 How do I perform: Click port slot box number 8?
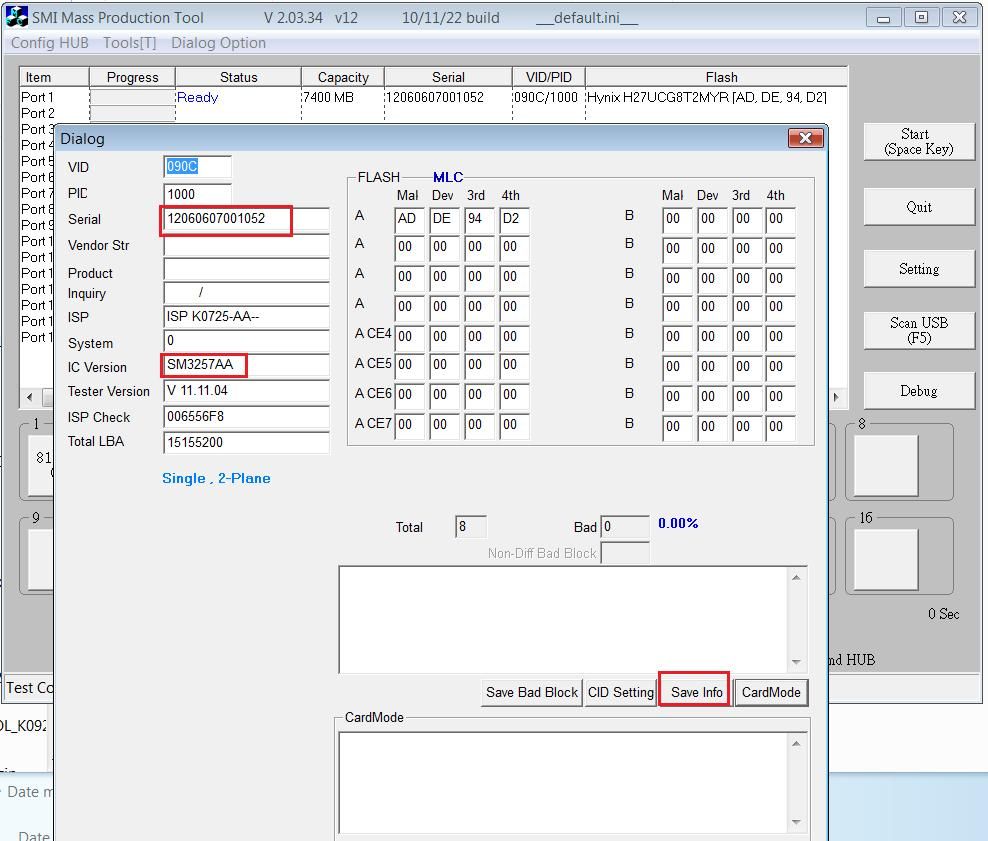tap(886, 465)
